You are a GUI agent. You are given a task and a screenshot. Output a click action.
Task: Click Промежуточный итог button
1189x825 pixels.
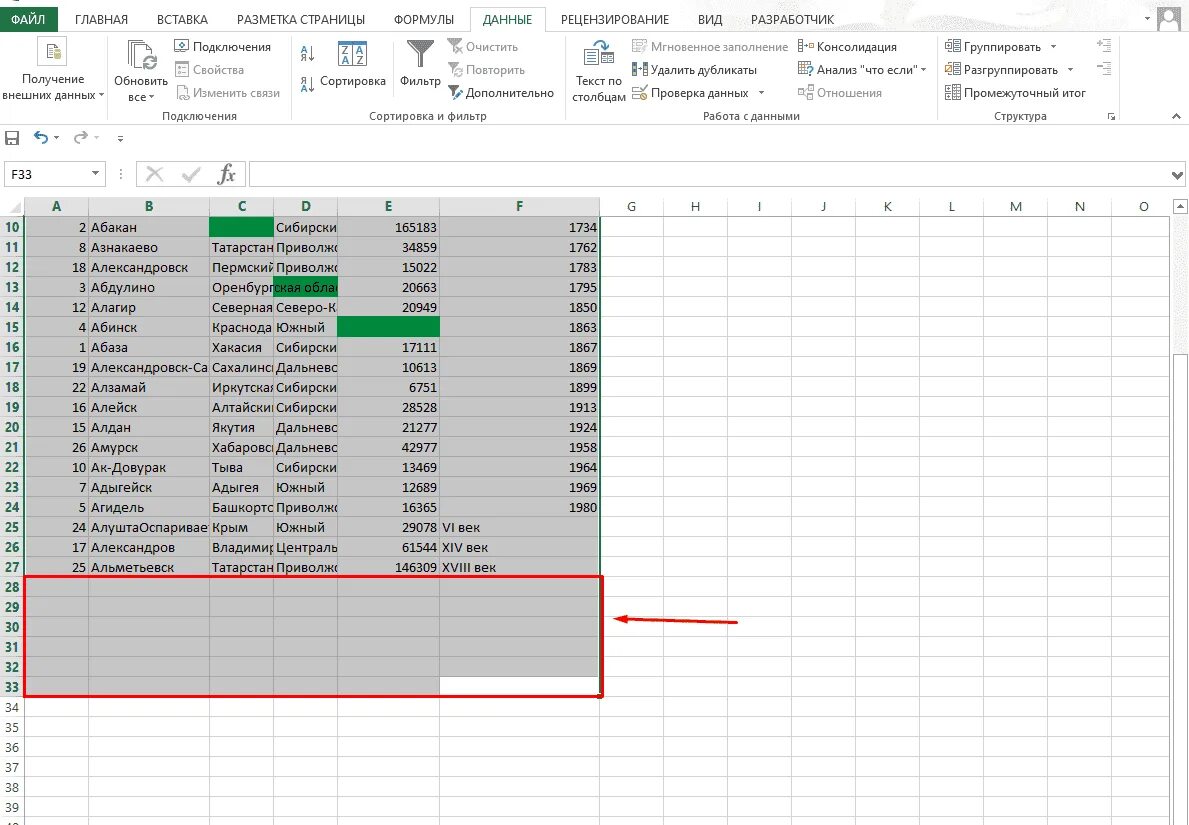tap(1015, 93)
